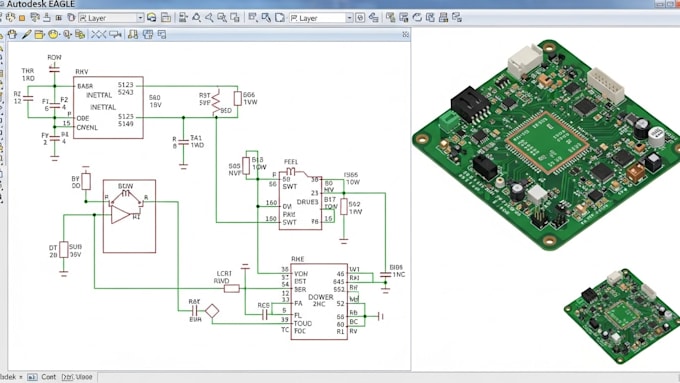Click the stacked monitors icon in top toolbar

pyautogui.click(x=35, y=18)
